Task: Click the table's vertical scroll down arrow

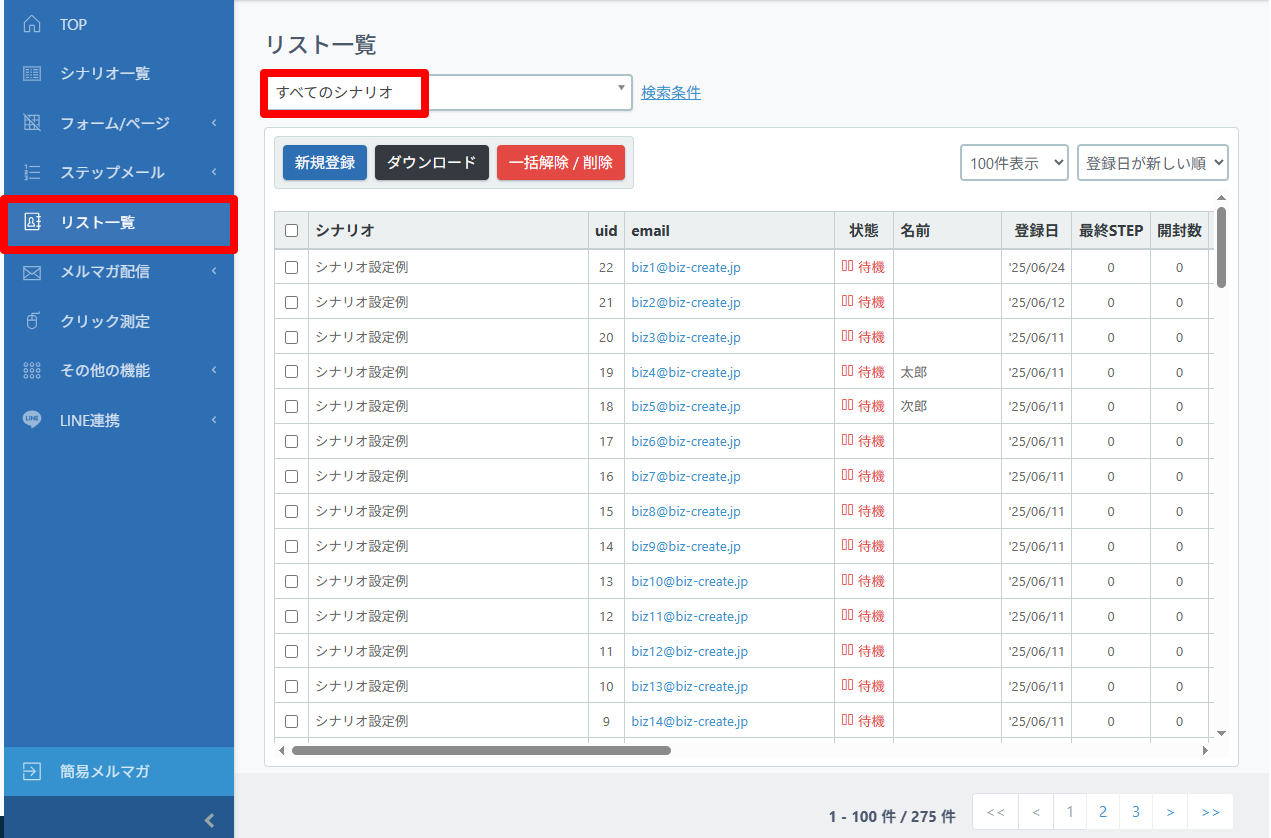Action: coord(1221,733)
